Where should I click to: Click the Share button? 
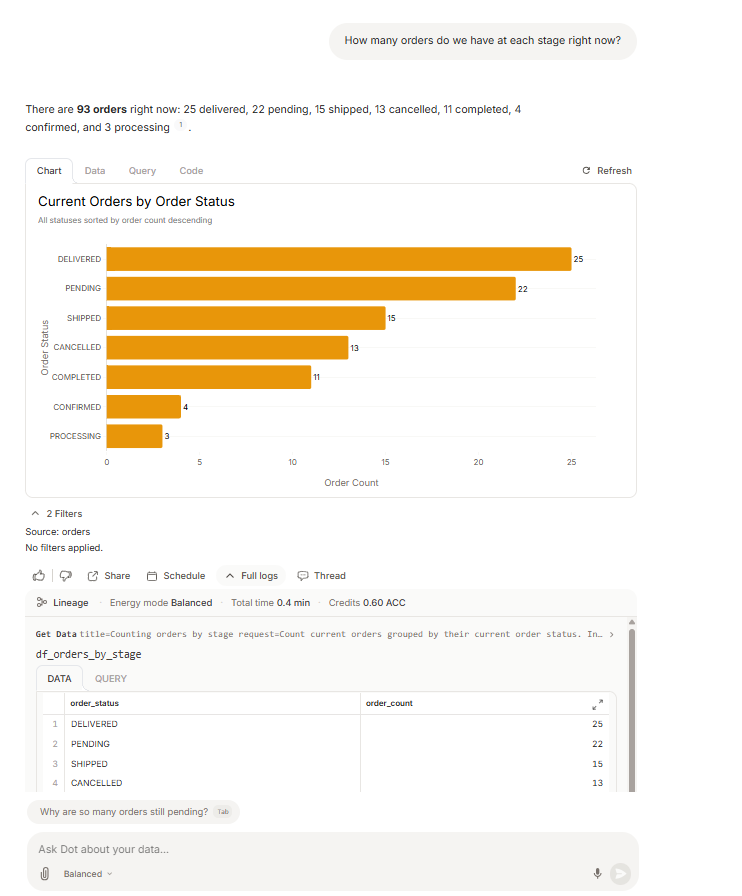point(109,575)
